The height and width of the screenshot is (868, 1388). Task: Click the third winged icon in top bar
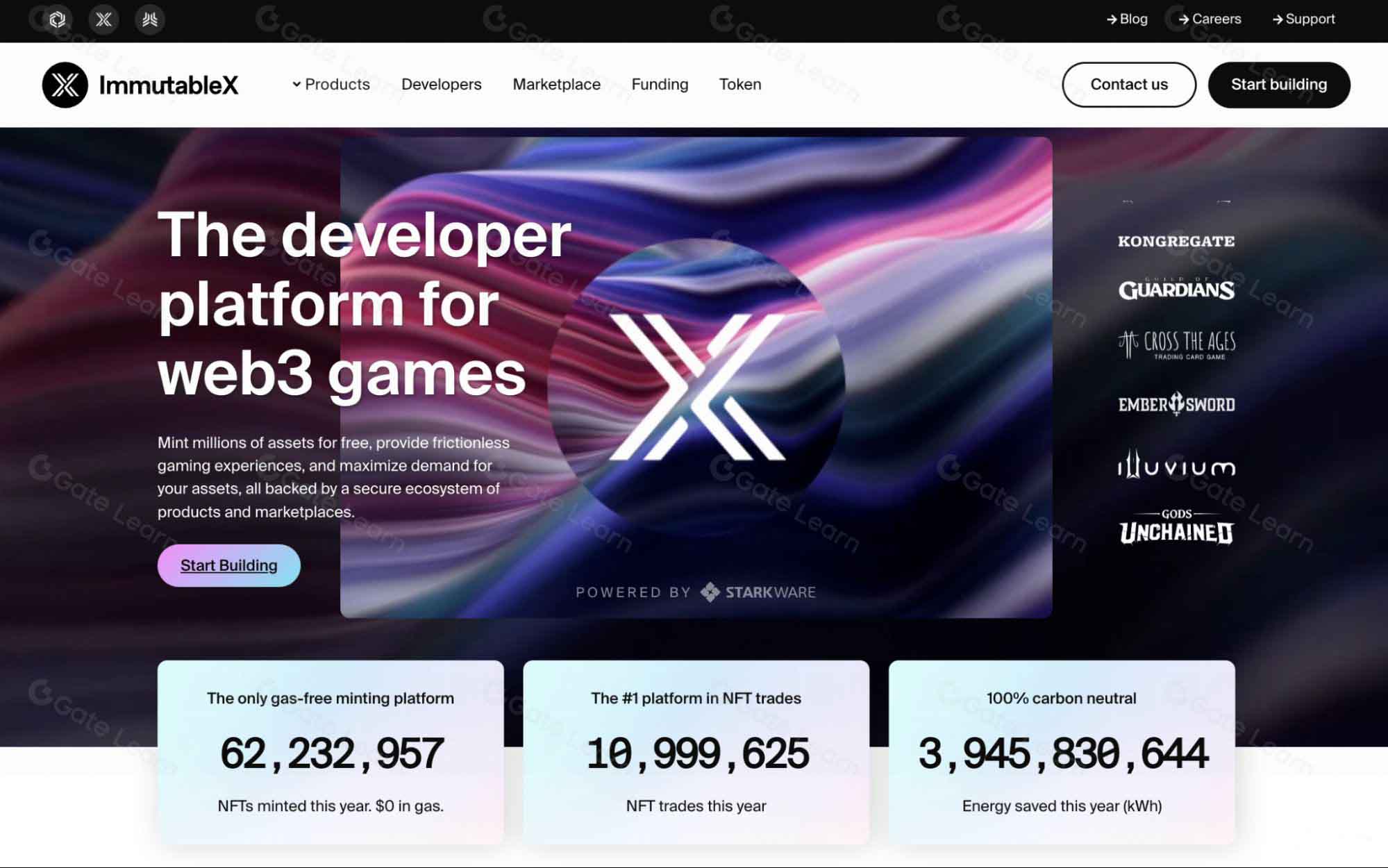[x=149, y=19]
